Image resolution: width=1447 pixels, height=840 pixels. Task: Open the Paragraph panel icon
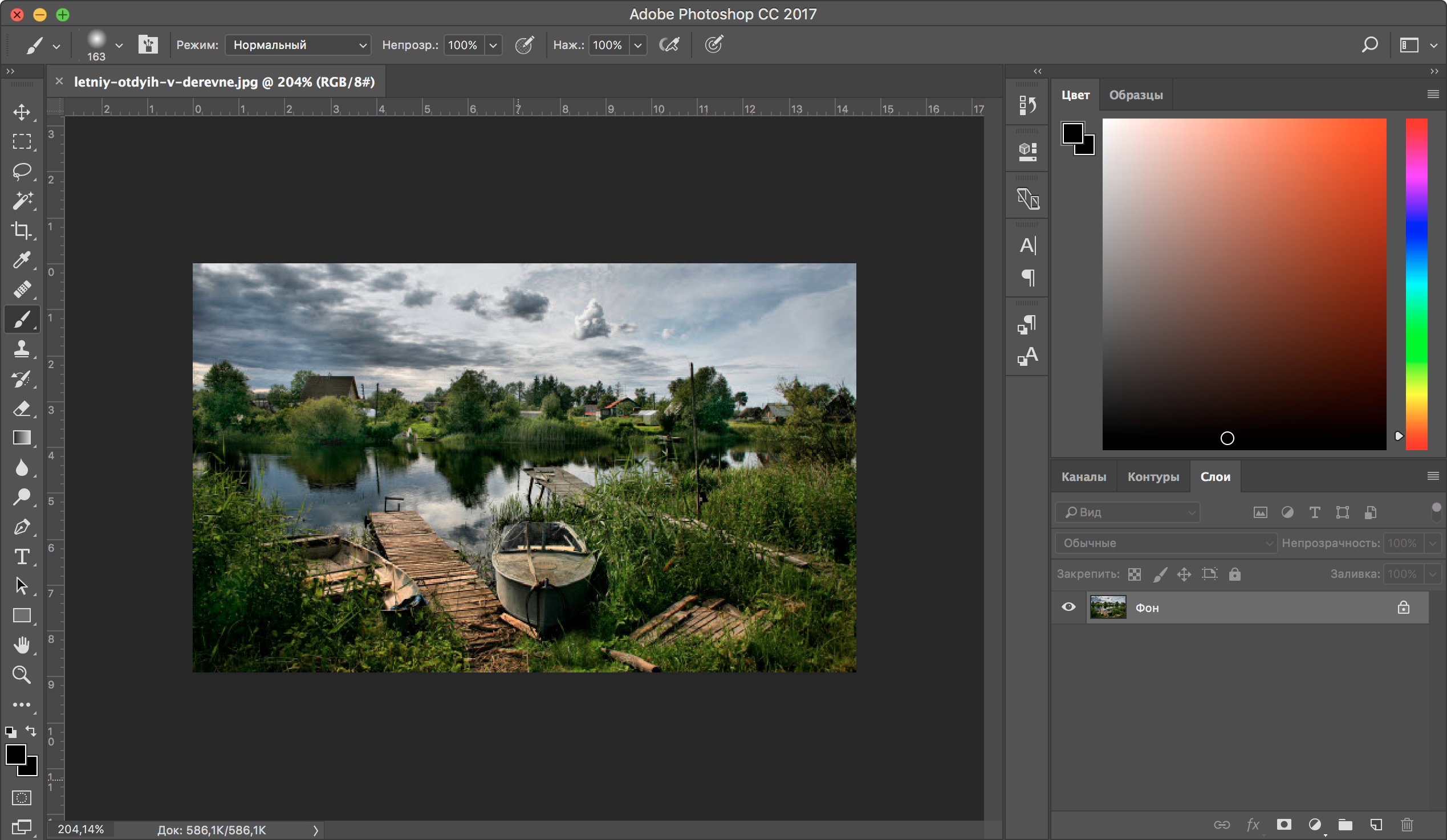(1028, 278)
